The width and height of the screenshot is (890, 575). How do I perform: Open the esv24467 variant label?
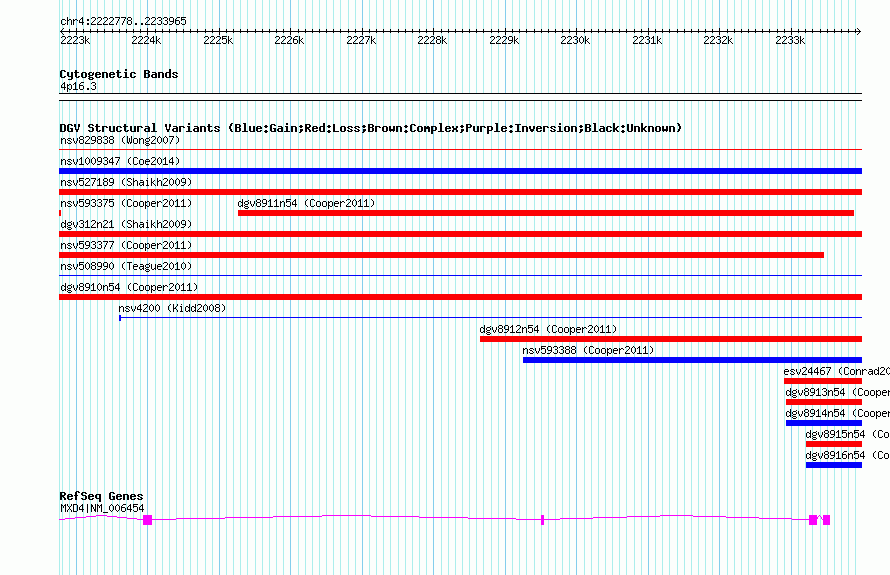tap(808, 371)
